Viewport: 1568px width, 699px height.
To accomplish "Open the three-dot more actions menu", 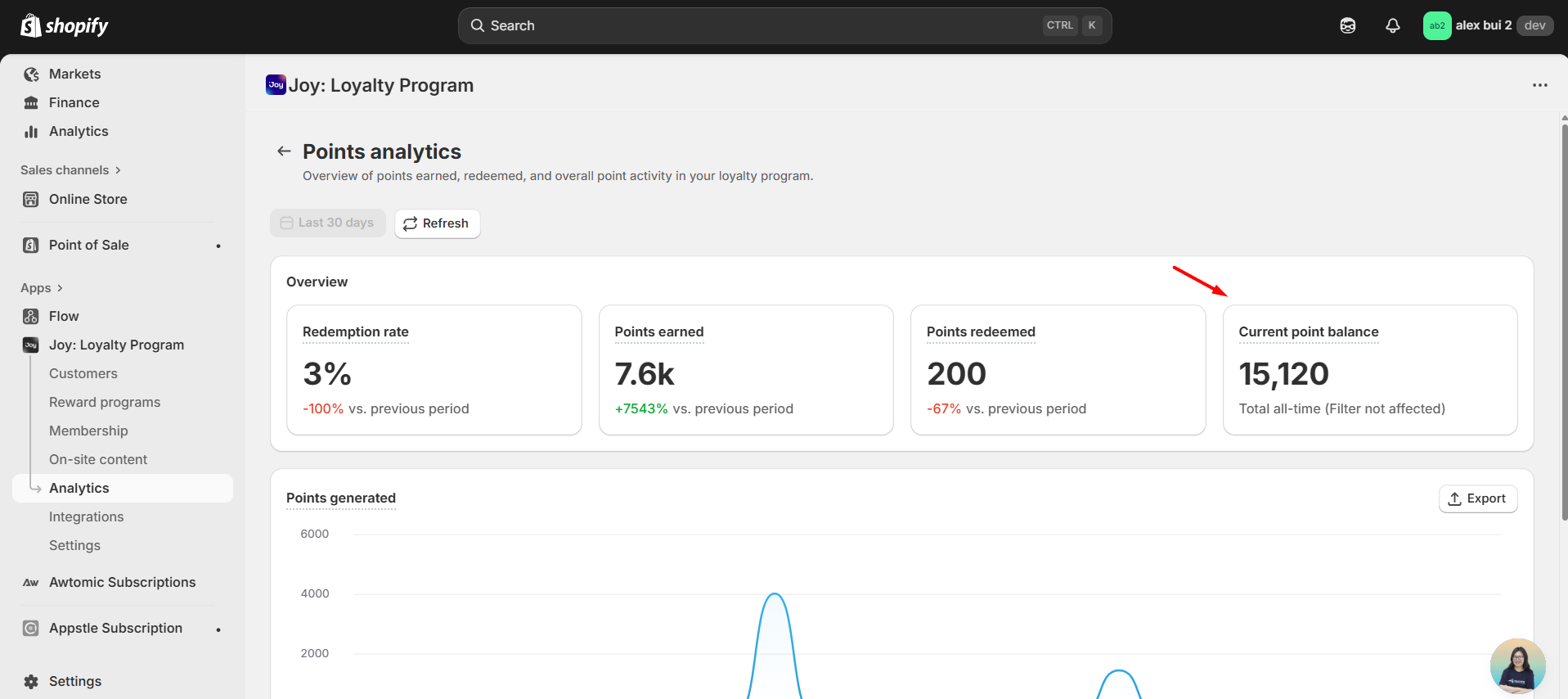I will pos(1539,85).
